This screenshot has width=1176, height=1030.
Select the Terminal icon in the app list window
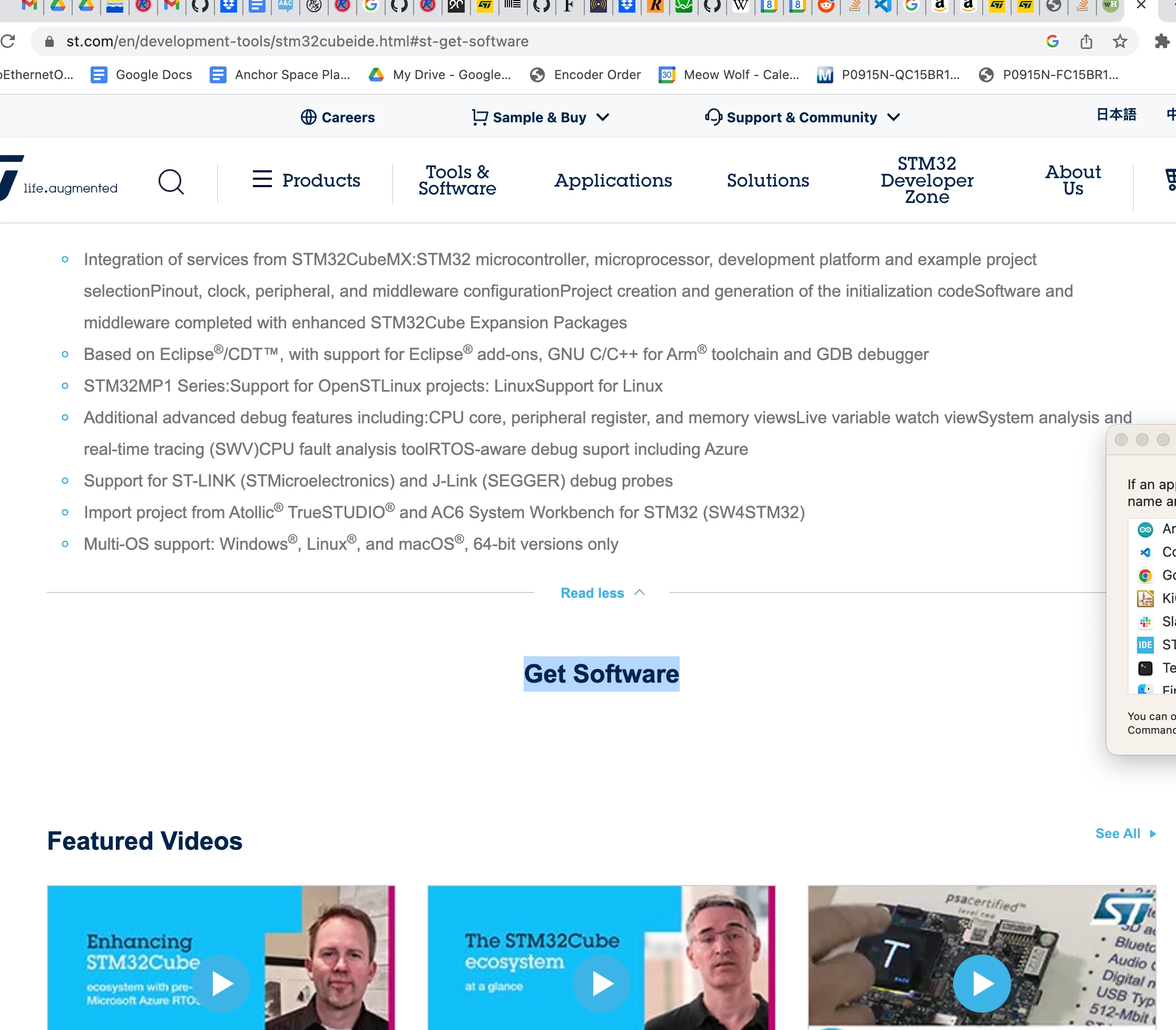tap(1145, 668)
